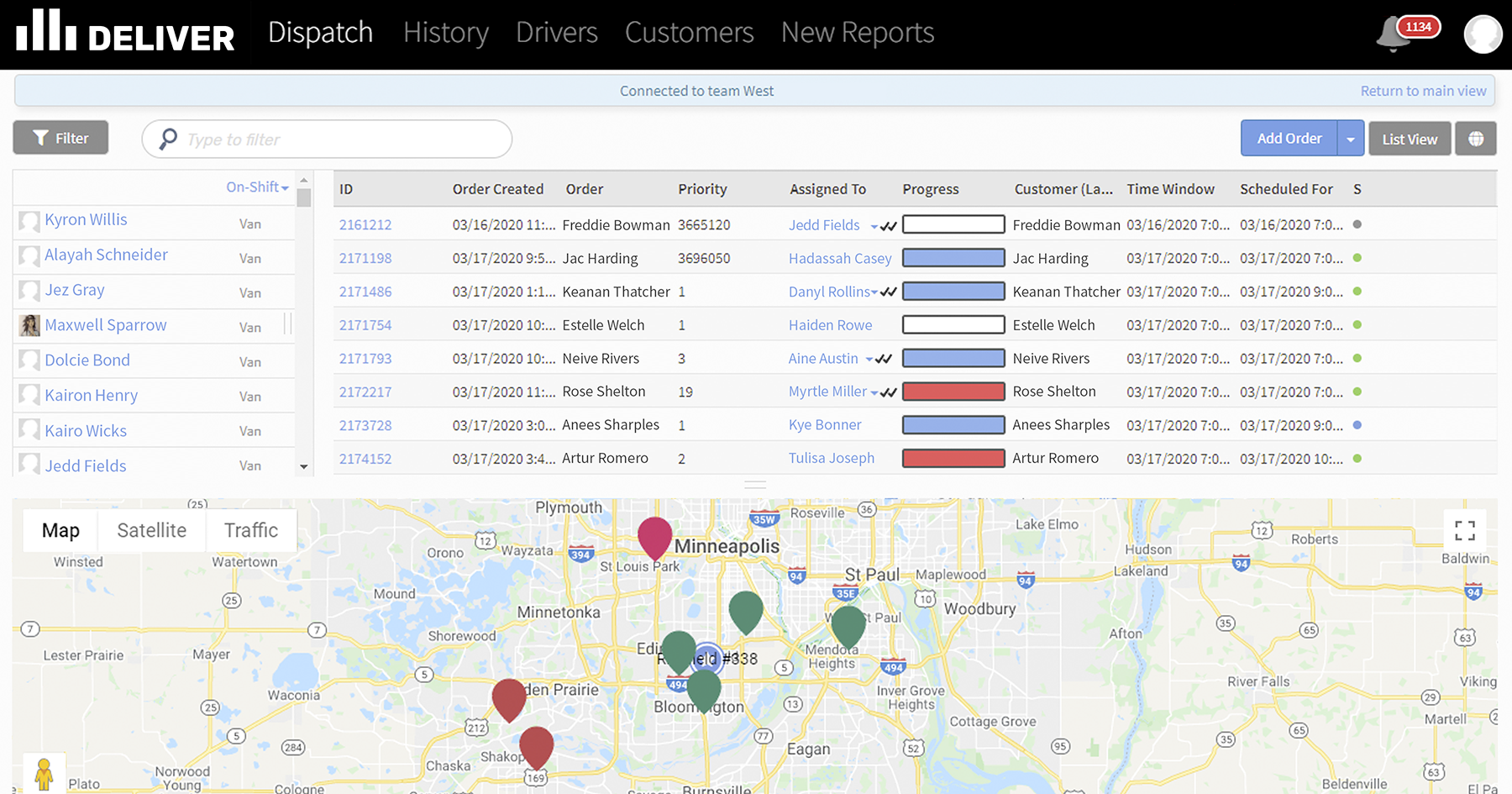Expand the On-Shift driver dropdown

(257, 187)
